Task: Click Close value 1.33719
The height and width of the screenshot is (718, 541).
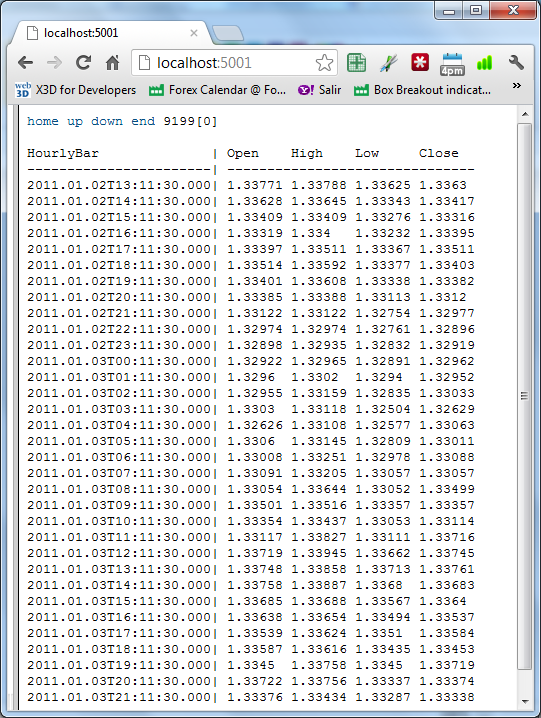Action: (447, 665)
